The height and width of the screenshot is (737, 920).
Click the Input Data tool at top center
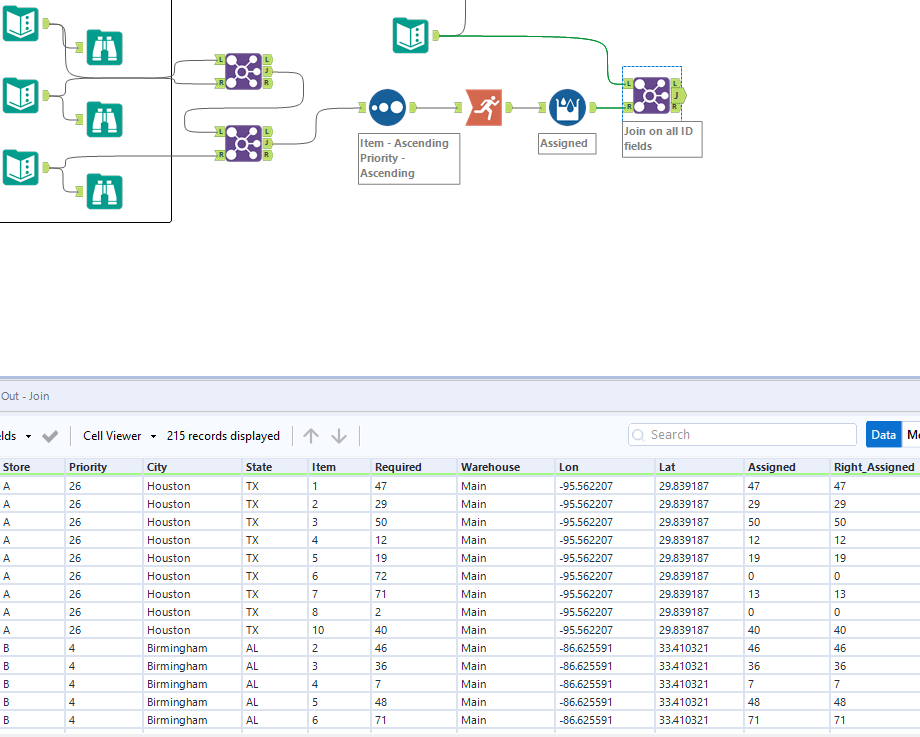(410, 35)
